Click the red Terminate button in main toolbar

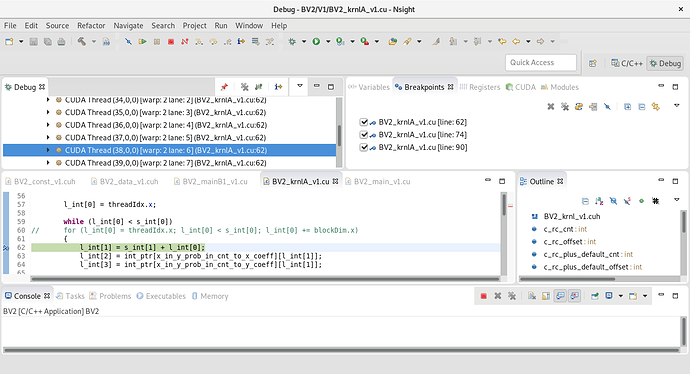point(171,41)
